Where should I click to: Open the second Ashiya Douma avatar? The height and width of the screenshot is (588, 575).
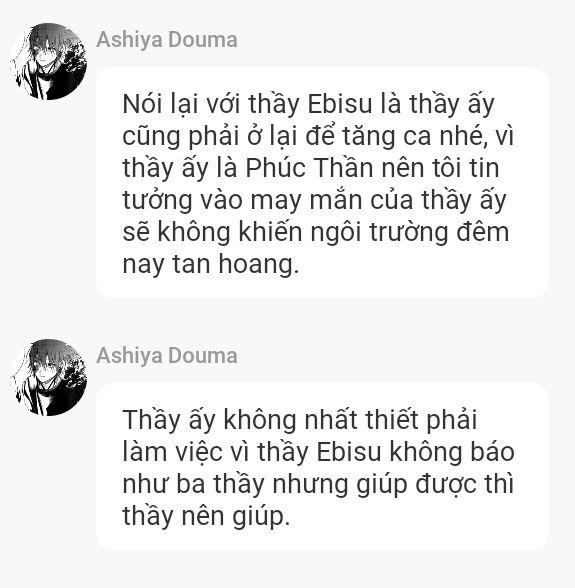[49, 377]
